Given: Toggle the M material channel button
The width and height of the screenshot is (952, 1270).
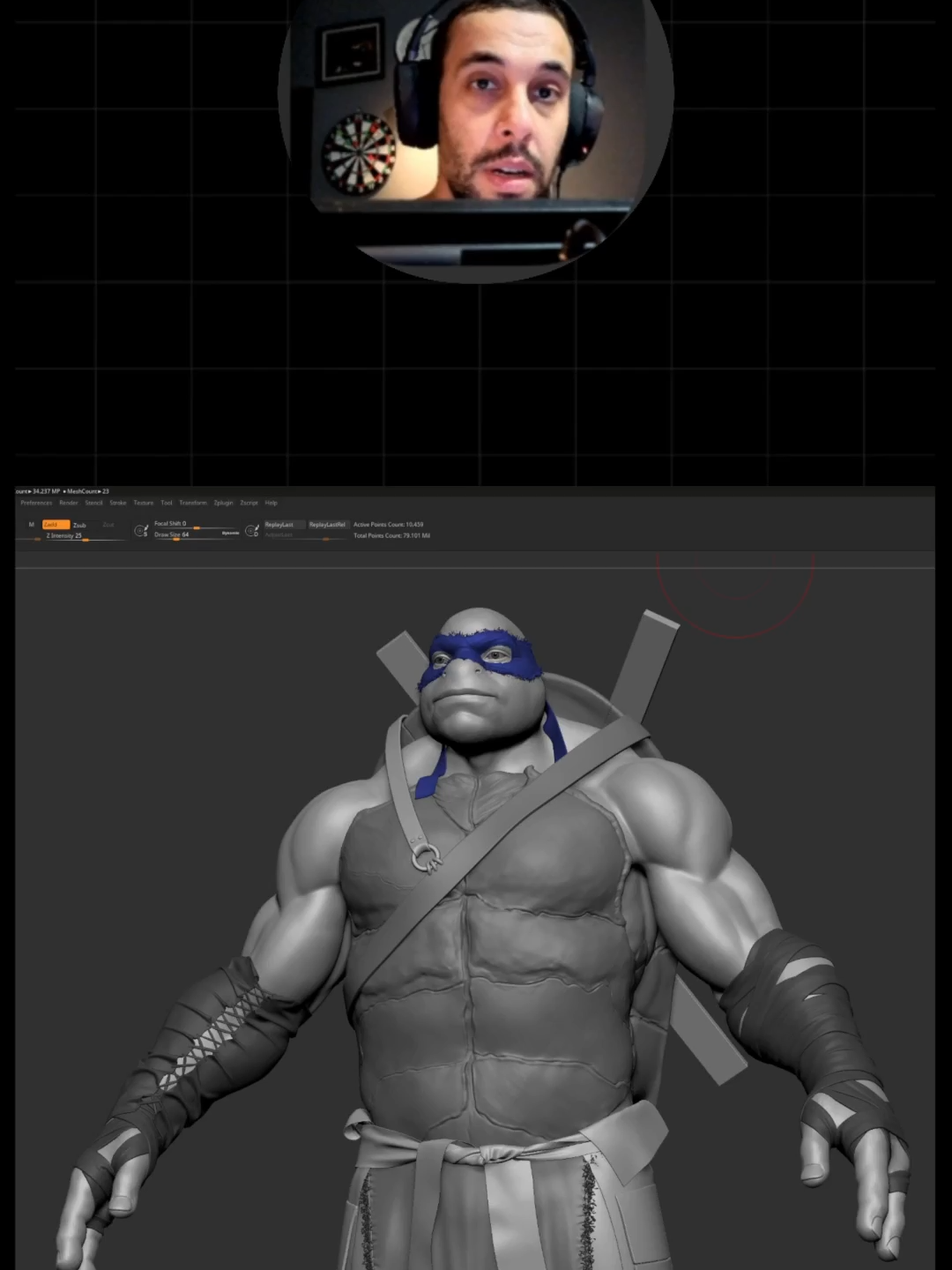Looking at the screenshot, I should (x=32, y=525).
